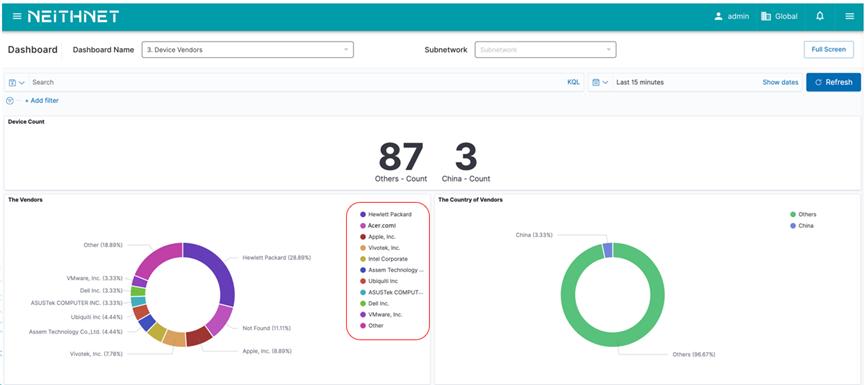Viewport: 865px width, 385px height.
Task: Click the VMware, Inc. (3.33%) chart label
Action: pyautogui.click(x=94, y=279)
